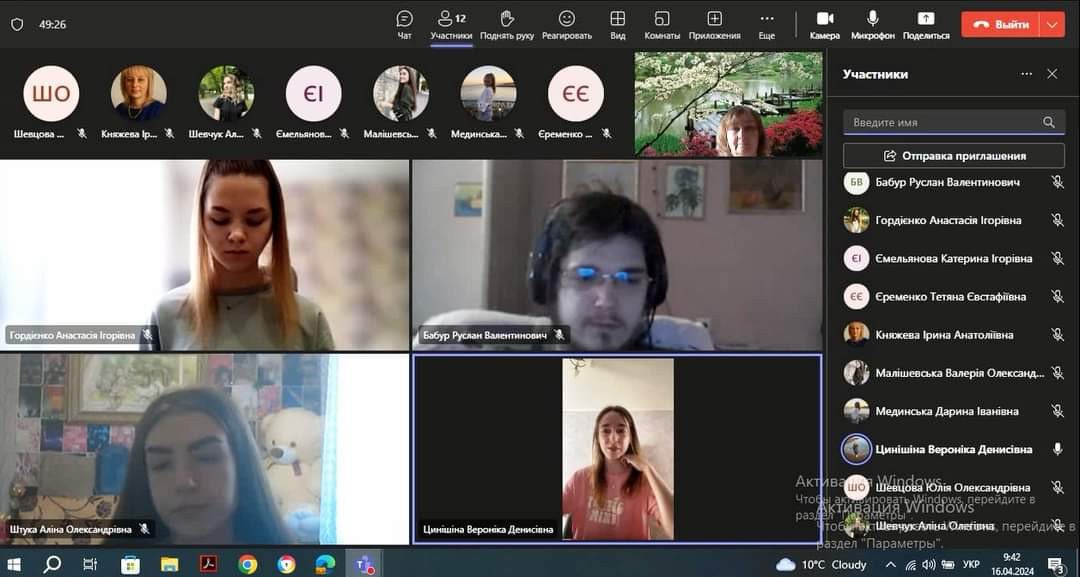Screen dimensions: 1080x577
Task: Click muted mic icon for Мединська Дарина in list
Action: coord(1057,411)
